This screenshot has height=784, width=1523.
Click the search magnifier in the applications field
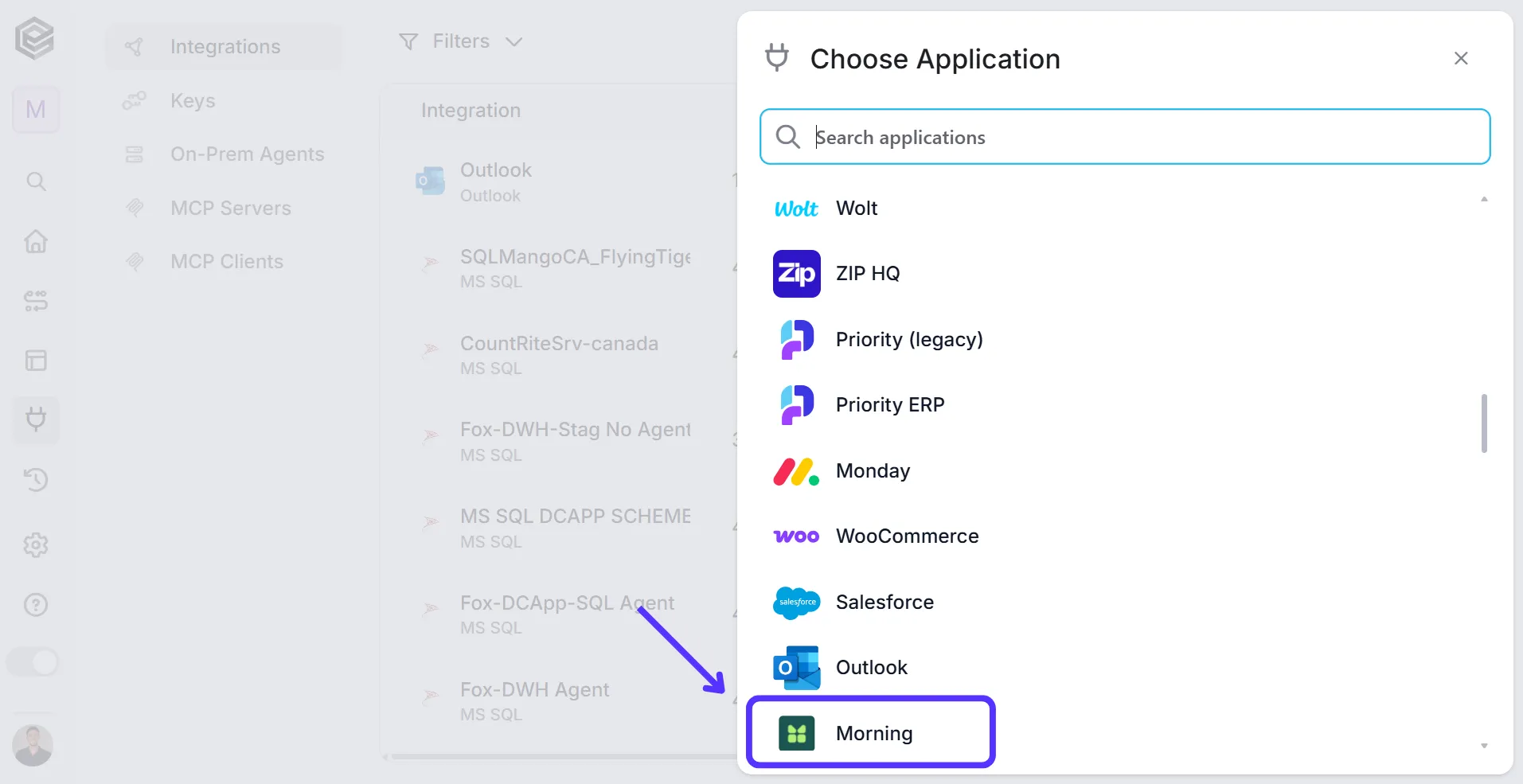pos(787,137)
